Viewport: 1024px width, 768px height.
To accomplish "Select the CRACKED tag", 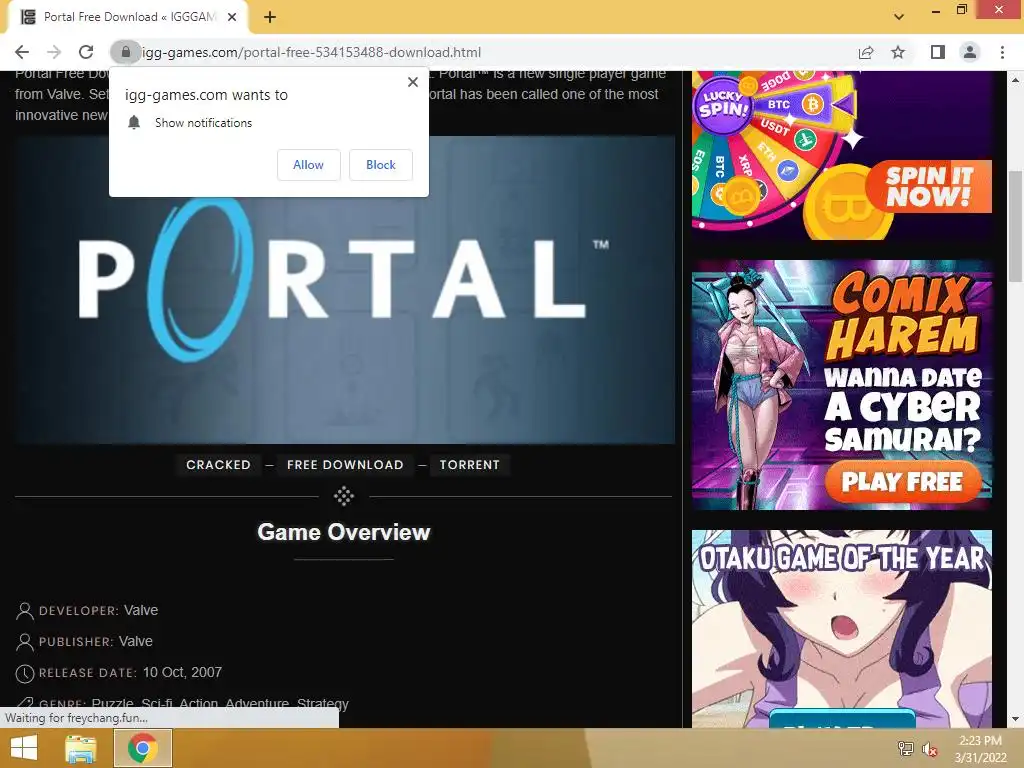I will tap(218, 465).
